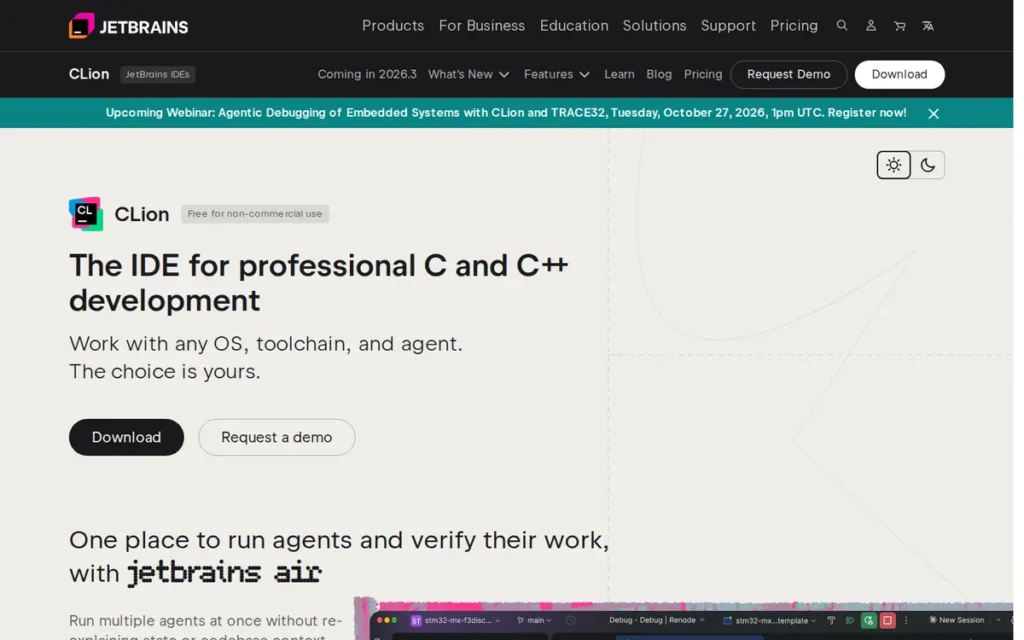Click the 'jetbrains air' pixel-font text
1024x640 pixels.
224,573
